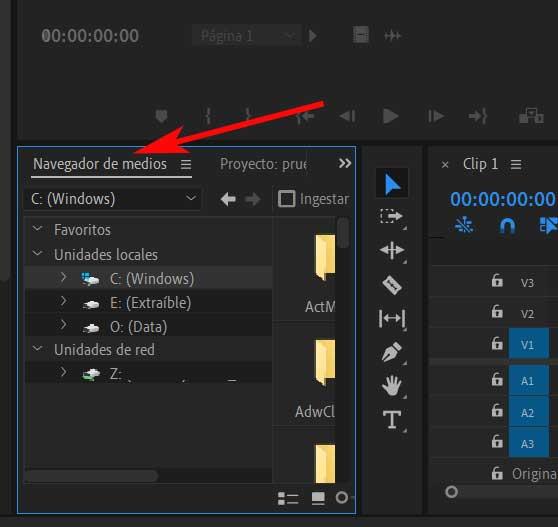Go to Out point in source monitor
Viewport: 558px width, 527px height.
478,116
